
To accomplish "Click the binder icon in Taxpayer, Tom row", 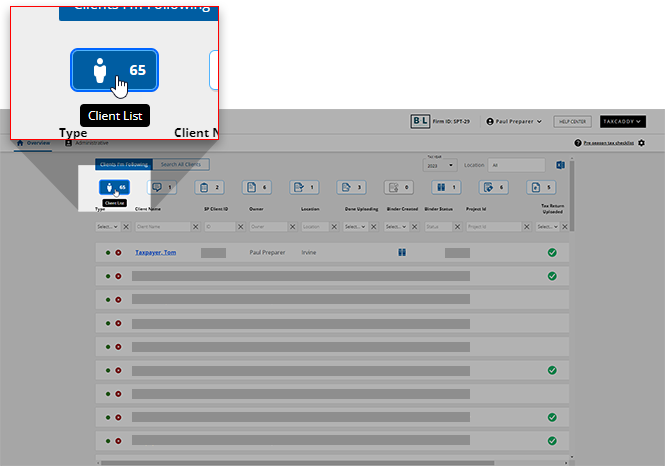I will pos(402,252).
